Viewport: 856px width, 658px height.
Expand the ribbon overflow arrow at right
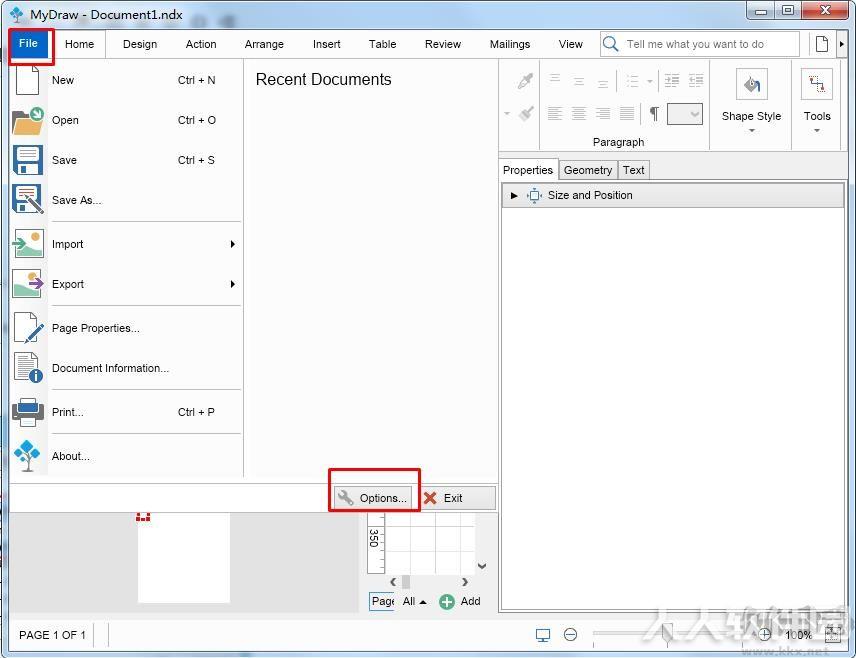842,44
